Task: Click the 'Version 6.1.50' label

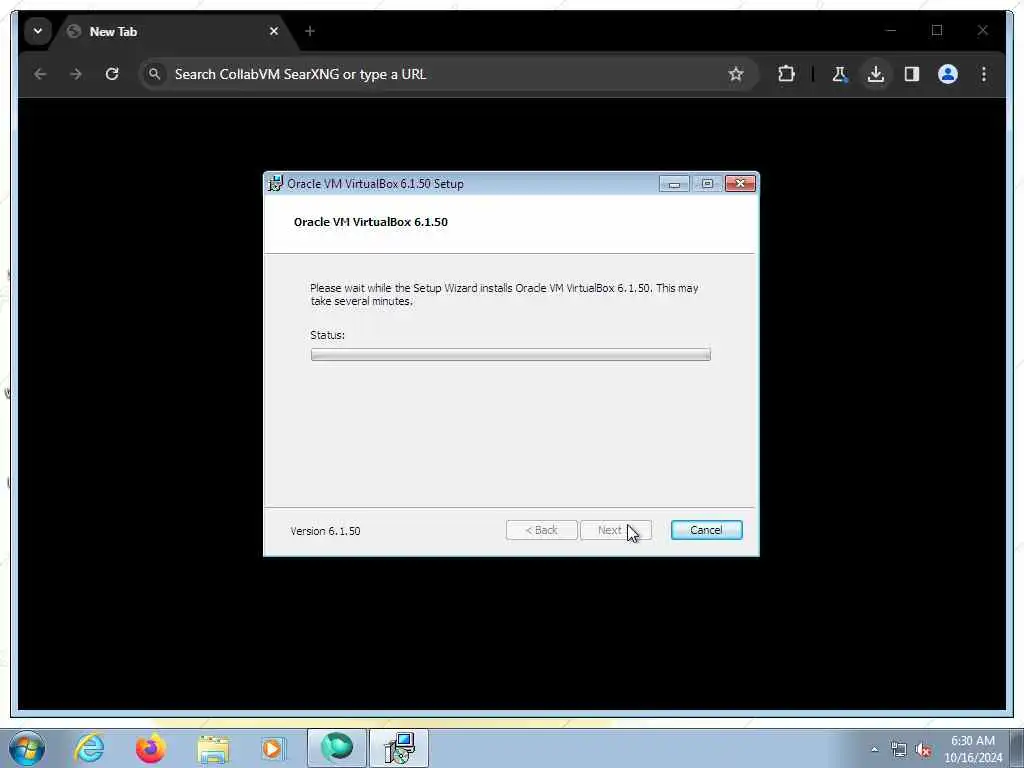Action: 325,531
